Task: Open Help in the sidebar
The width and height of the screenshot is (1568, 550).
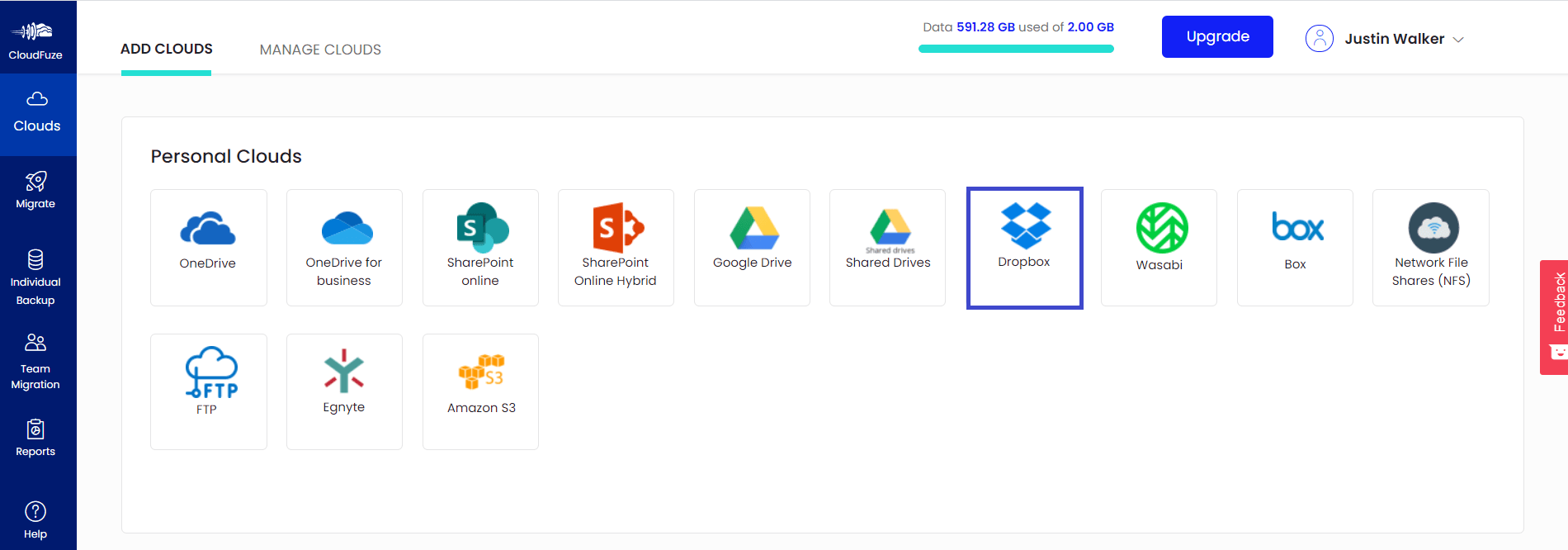Action: point(35,520)
